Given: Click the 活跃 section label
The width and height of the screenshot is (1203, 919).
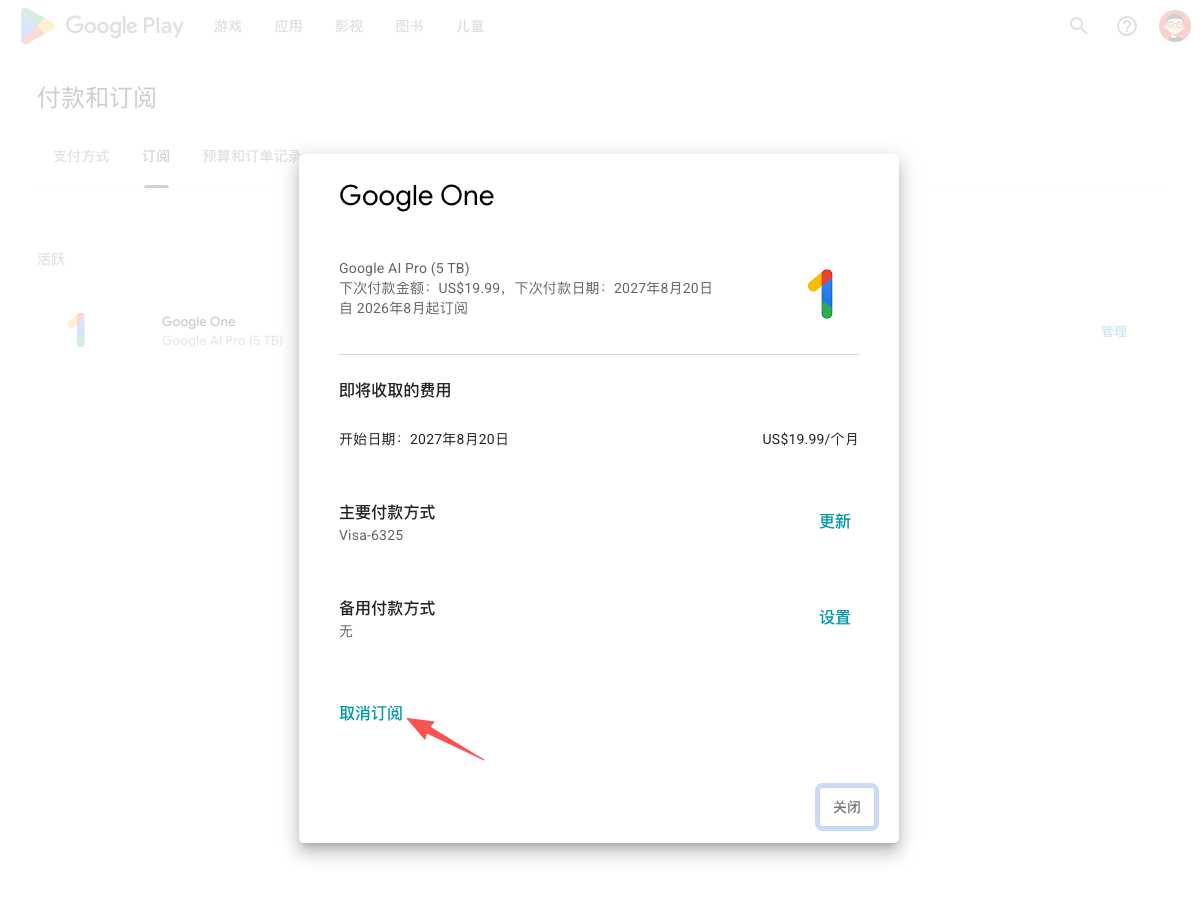Looking at the screenshot, I should pyautogui.click(x=51, y=259).
